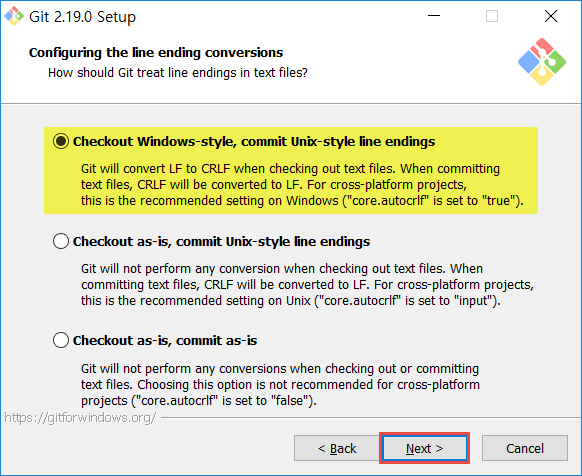Click the 'Configuring the line ending conversions' heading
The image size is (582, 476).
pyautogui.click(x=156, y=53)
